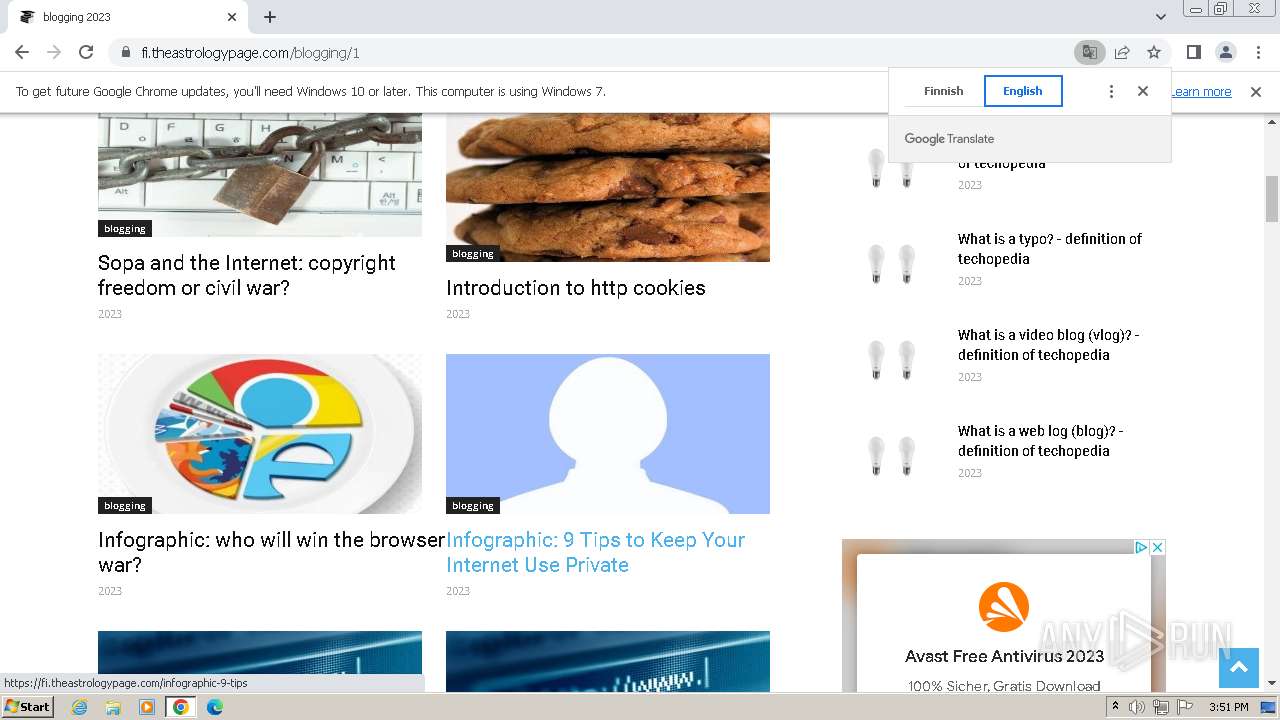Show hidden system tray icons
The width and height of the screenshot is (1280, 720).
click(1115, 707)
